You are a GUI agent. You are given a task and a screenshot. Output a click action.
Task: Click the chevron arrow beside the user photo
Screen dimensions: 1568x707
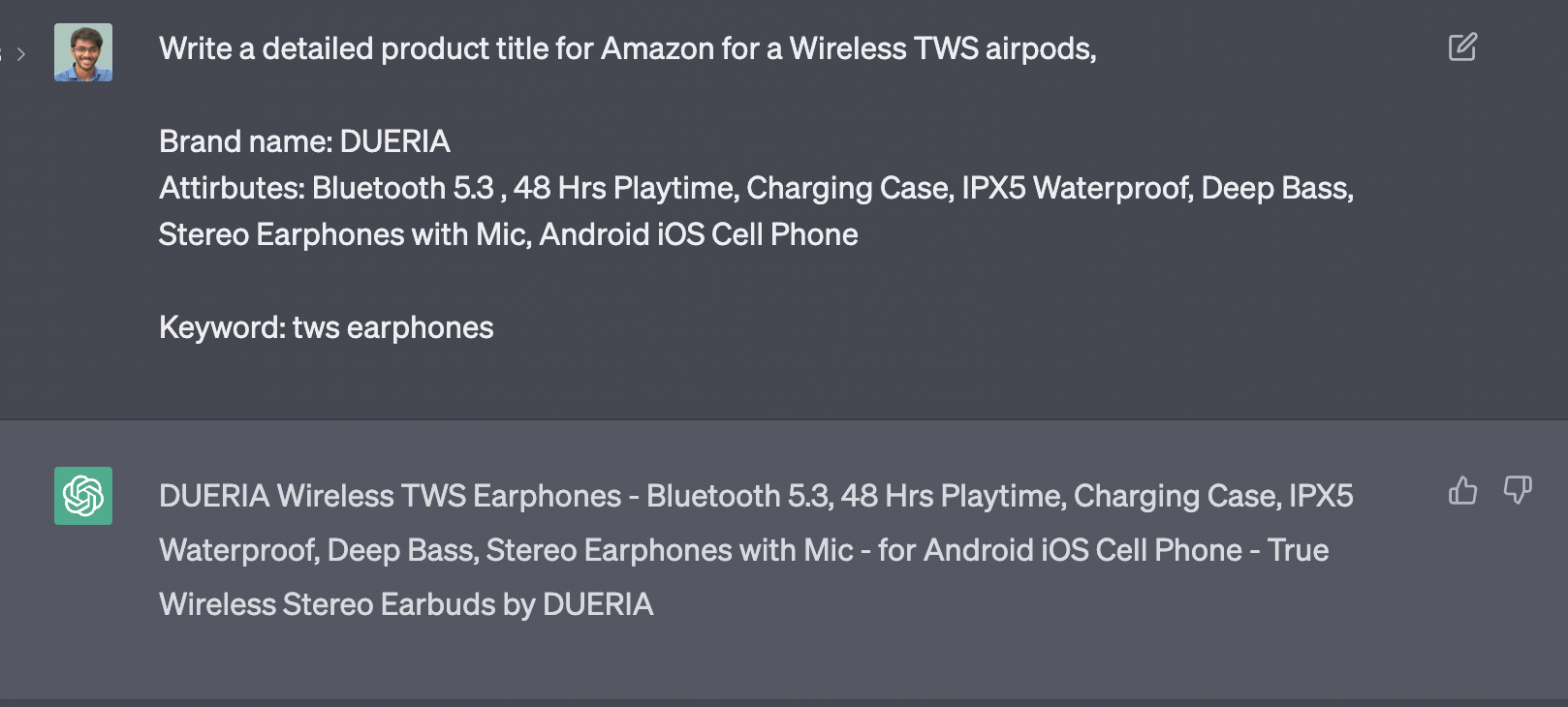point(21,52)
